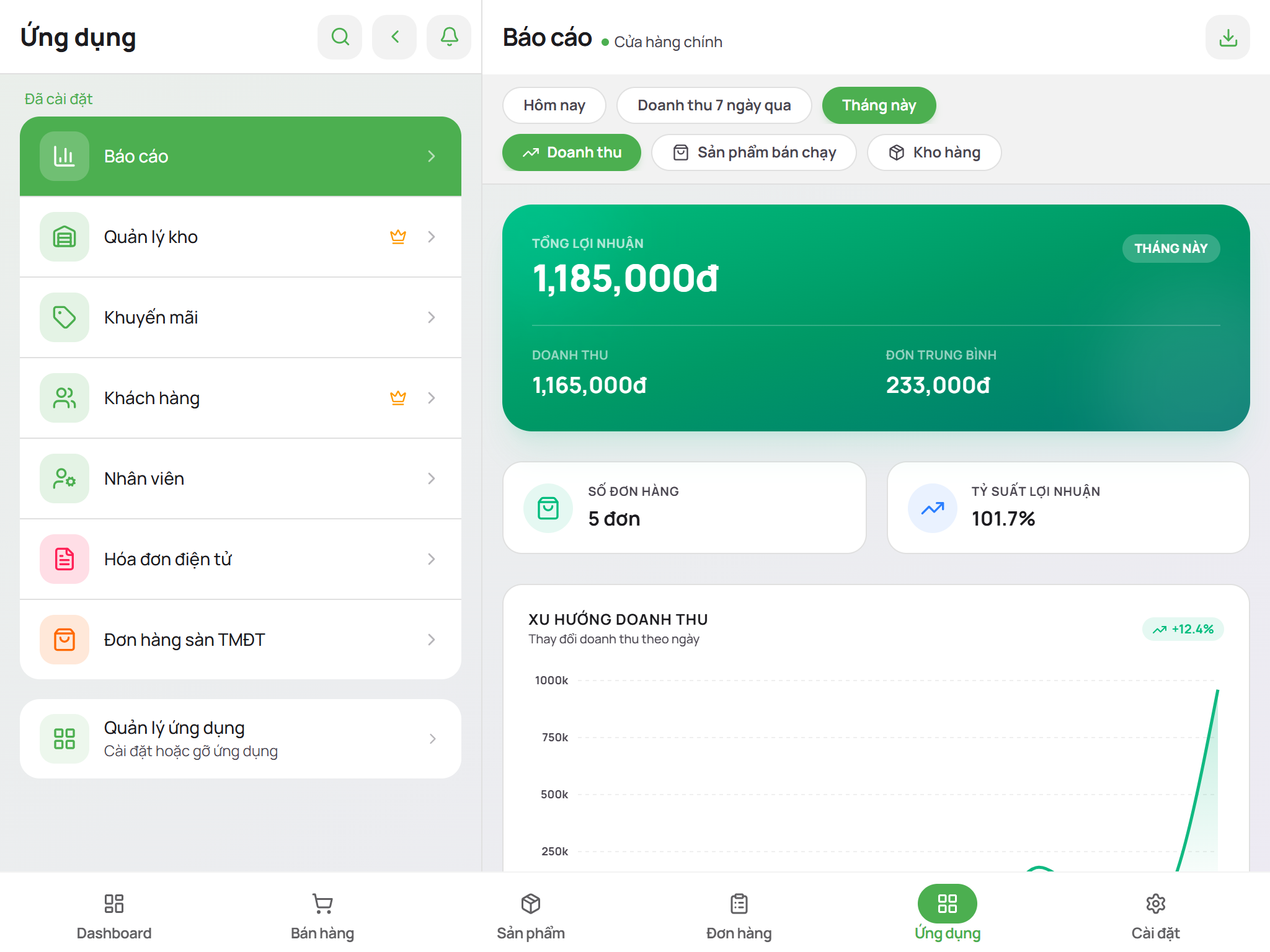Click the download report icon

click(1228, 37)
